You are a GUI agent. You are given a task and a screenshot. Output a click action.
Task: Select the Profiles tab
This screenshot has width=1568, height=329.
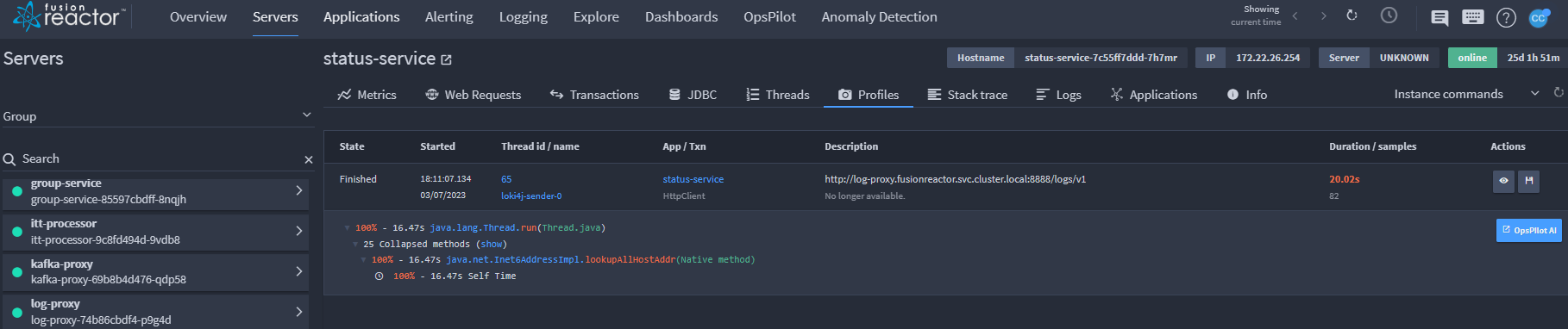[x=869, y=95]
